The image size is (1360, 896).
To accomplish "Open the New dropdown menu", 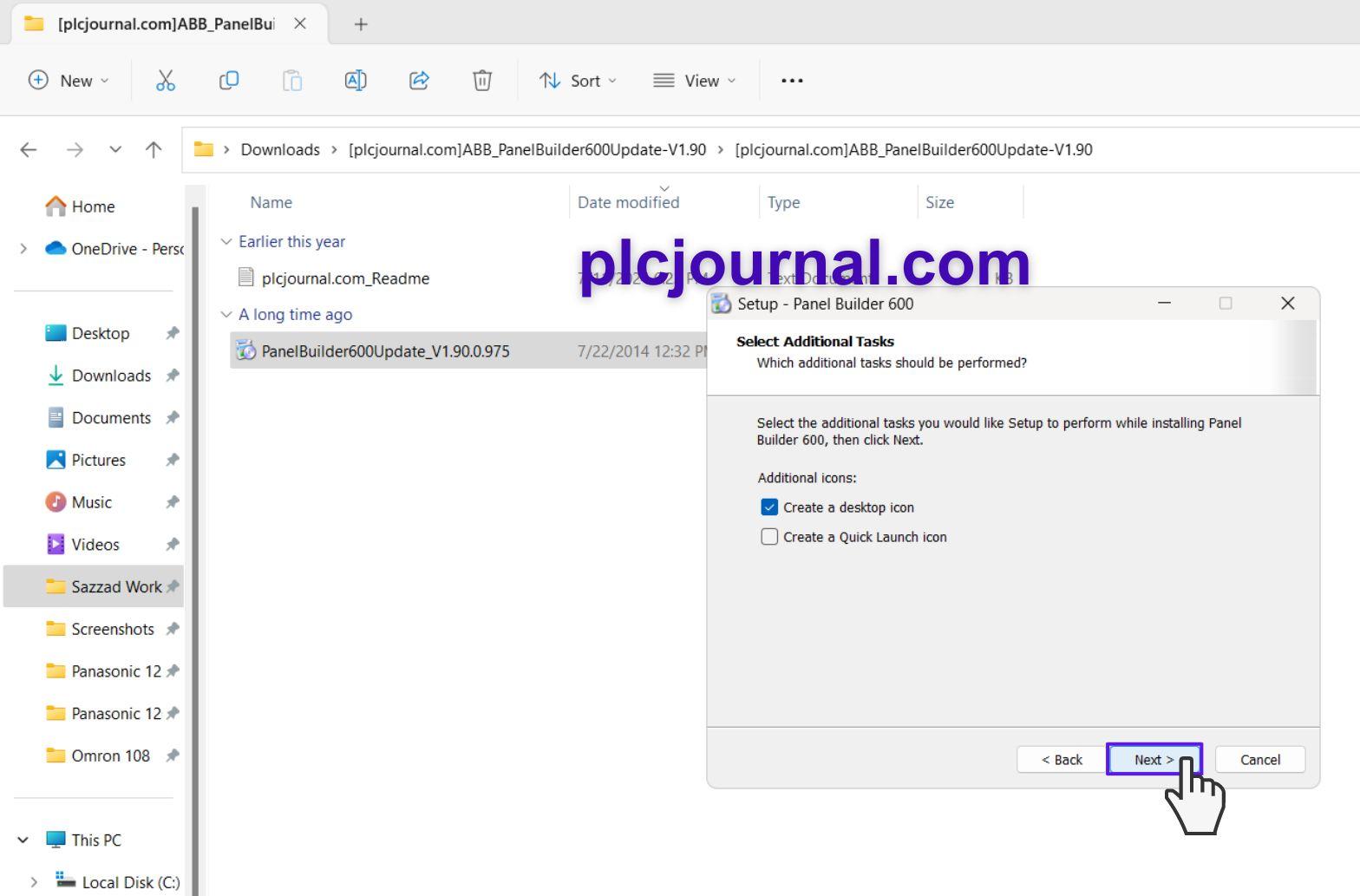I will click(x=69, y=81).
